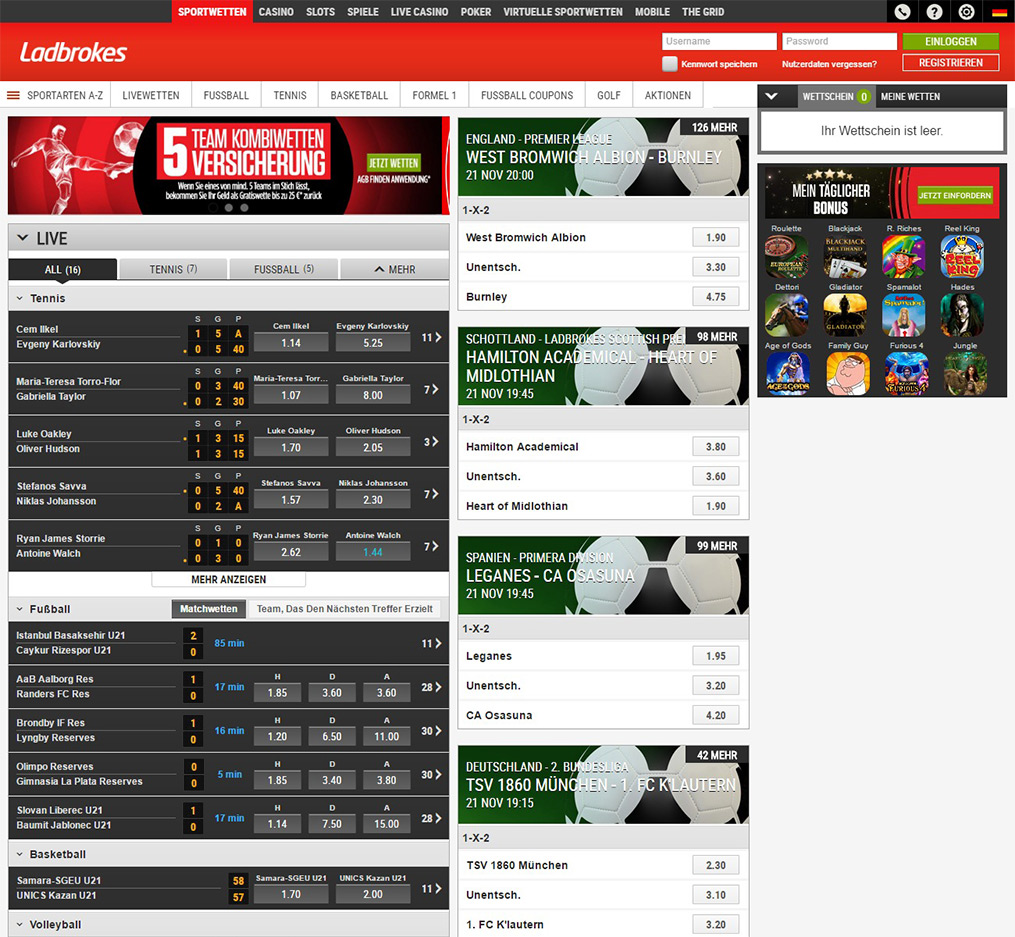Open the settings gear icon
This screenshot has width=1015, height=937.
[966, 12]
